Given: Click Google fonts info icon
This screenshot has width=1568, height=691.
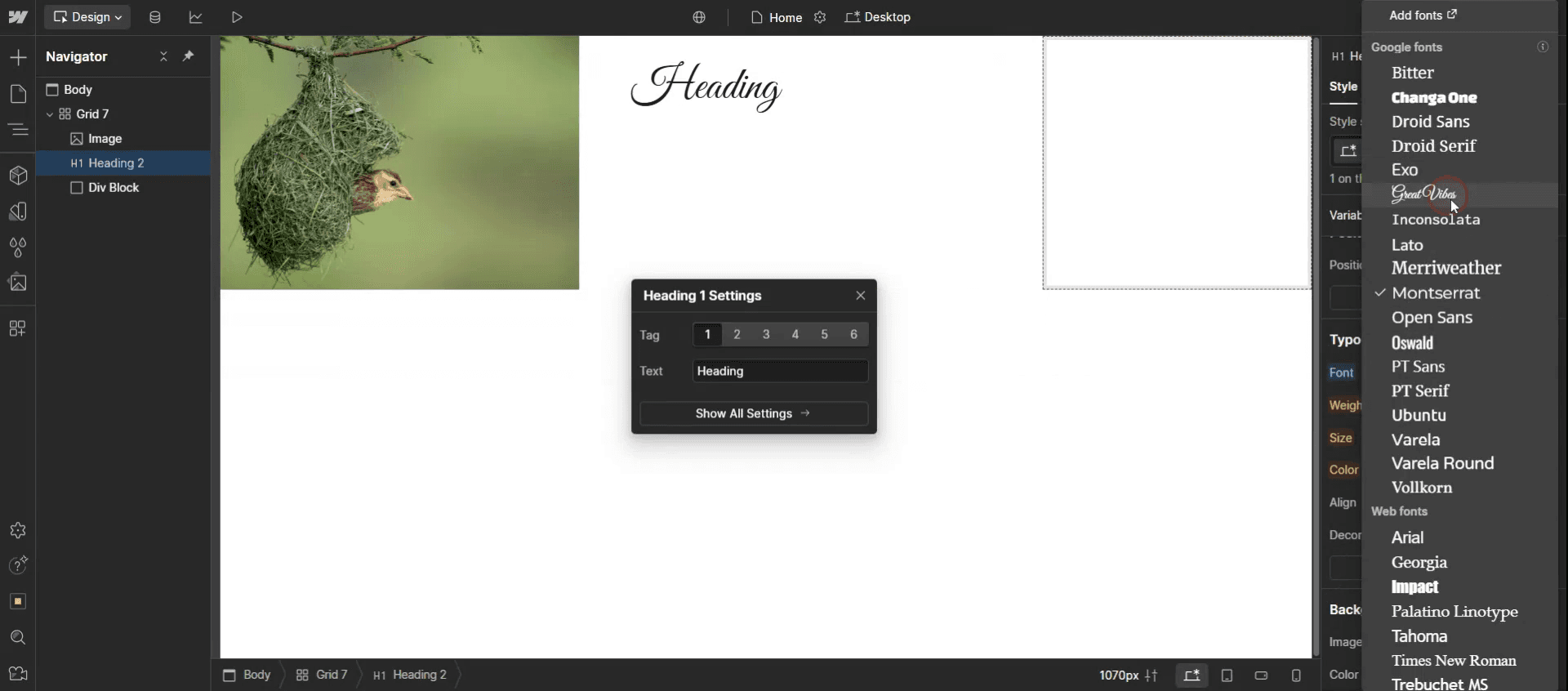Looking at the screenshot, I should point(1543,47).
